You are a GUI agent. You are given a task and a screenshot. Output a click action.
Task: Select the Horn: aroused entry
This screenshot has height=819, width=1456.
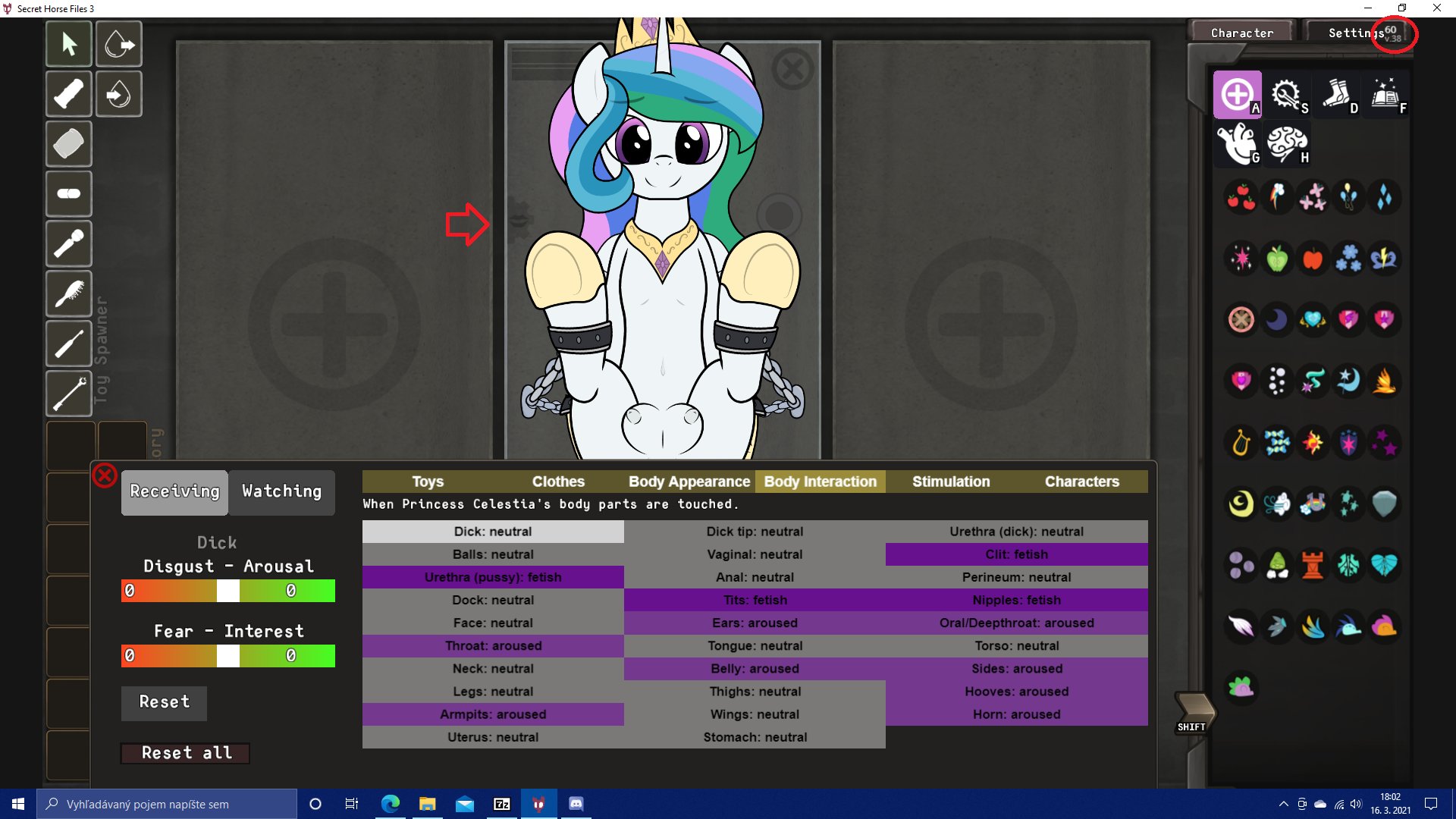click(1017, 714)
